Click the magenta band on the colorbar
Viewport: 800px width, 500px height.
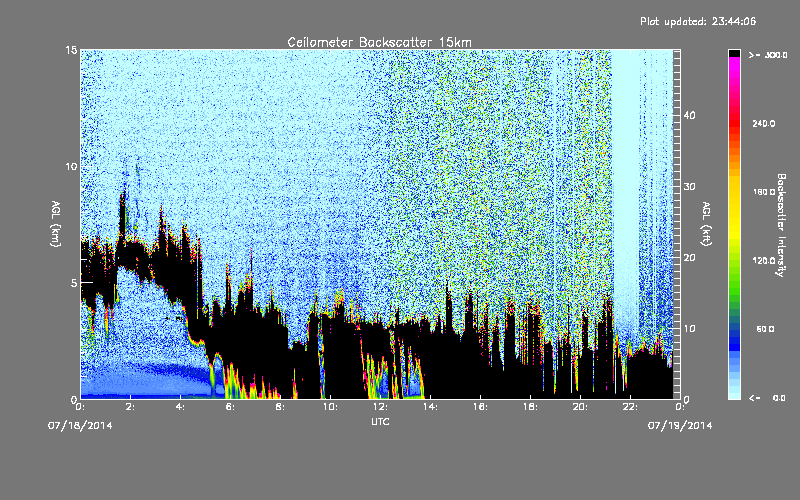coord(734,64)
